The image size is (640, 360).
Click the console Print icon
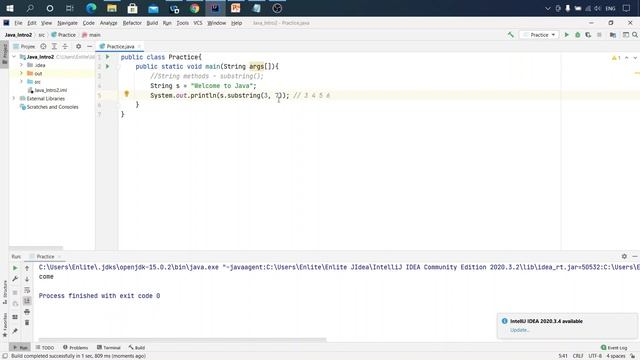click(x=27, y=312)
